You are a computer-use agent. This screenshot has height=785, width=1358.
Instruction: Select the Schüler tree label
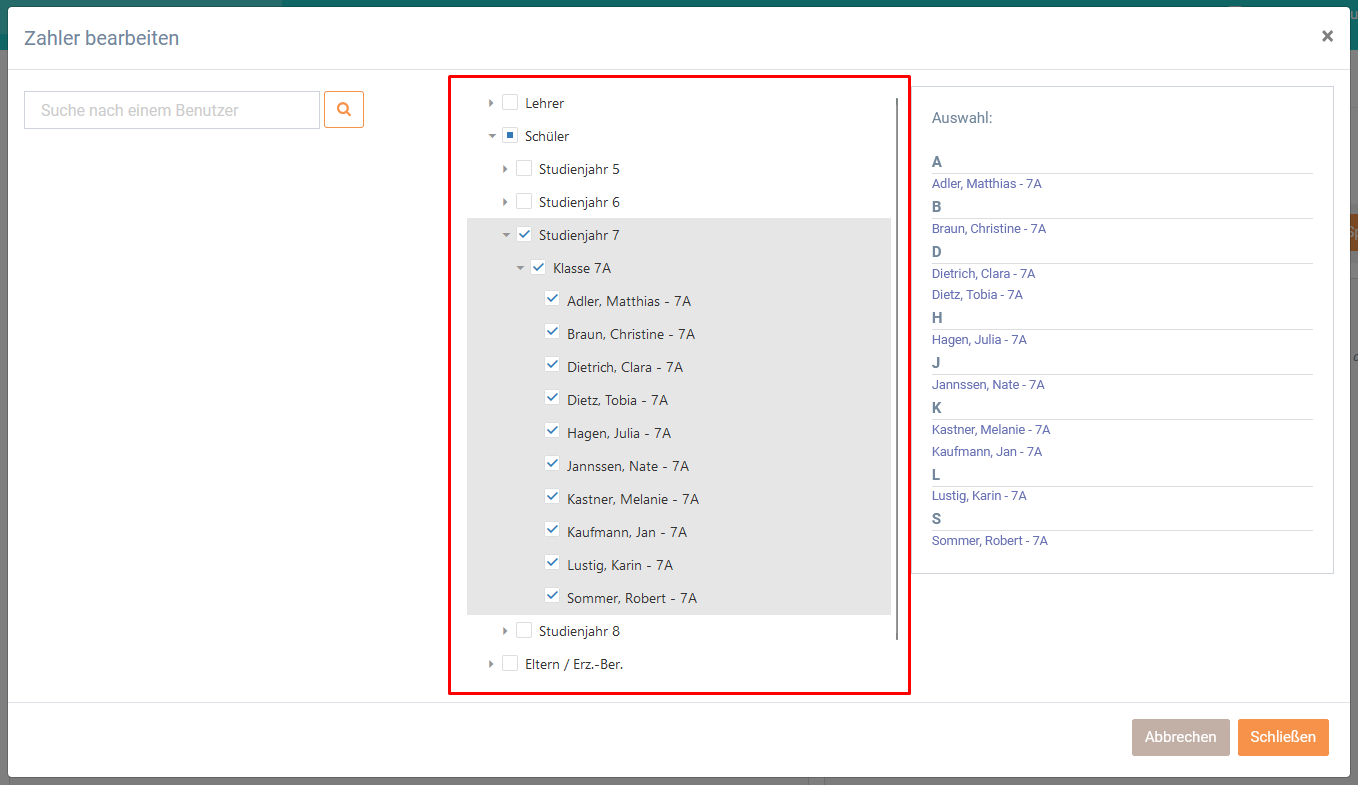547,136
